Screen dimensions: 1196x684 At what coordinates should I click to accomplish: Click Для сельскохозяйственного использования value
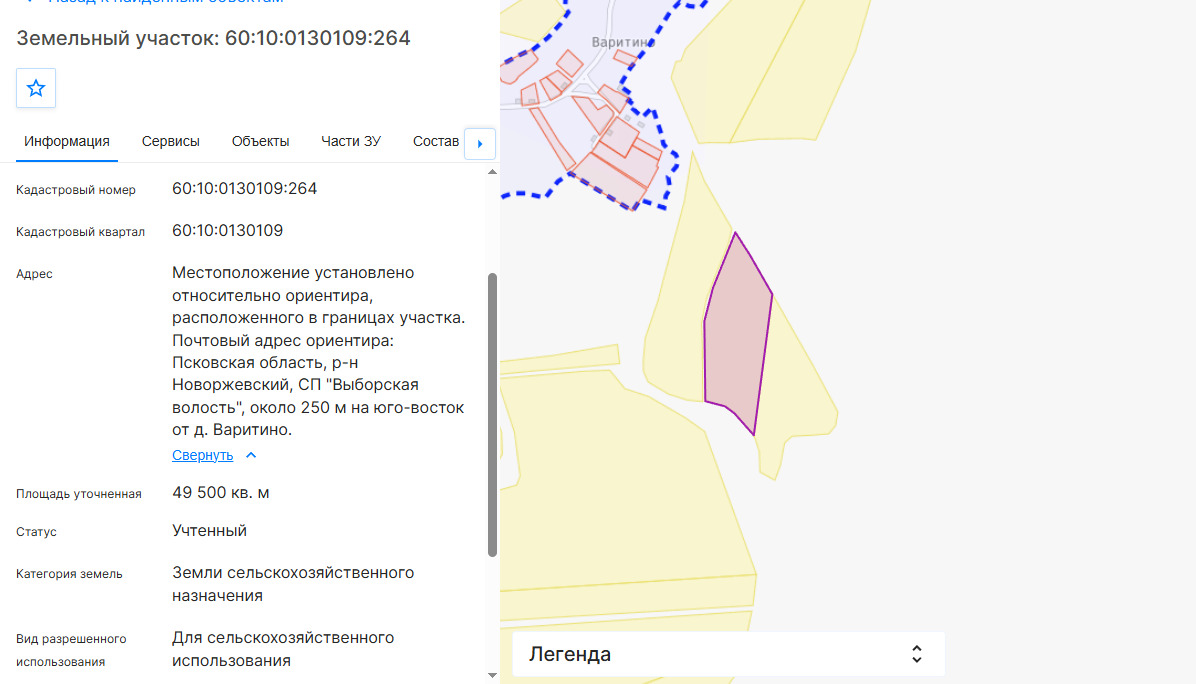tap(283, 649)
